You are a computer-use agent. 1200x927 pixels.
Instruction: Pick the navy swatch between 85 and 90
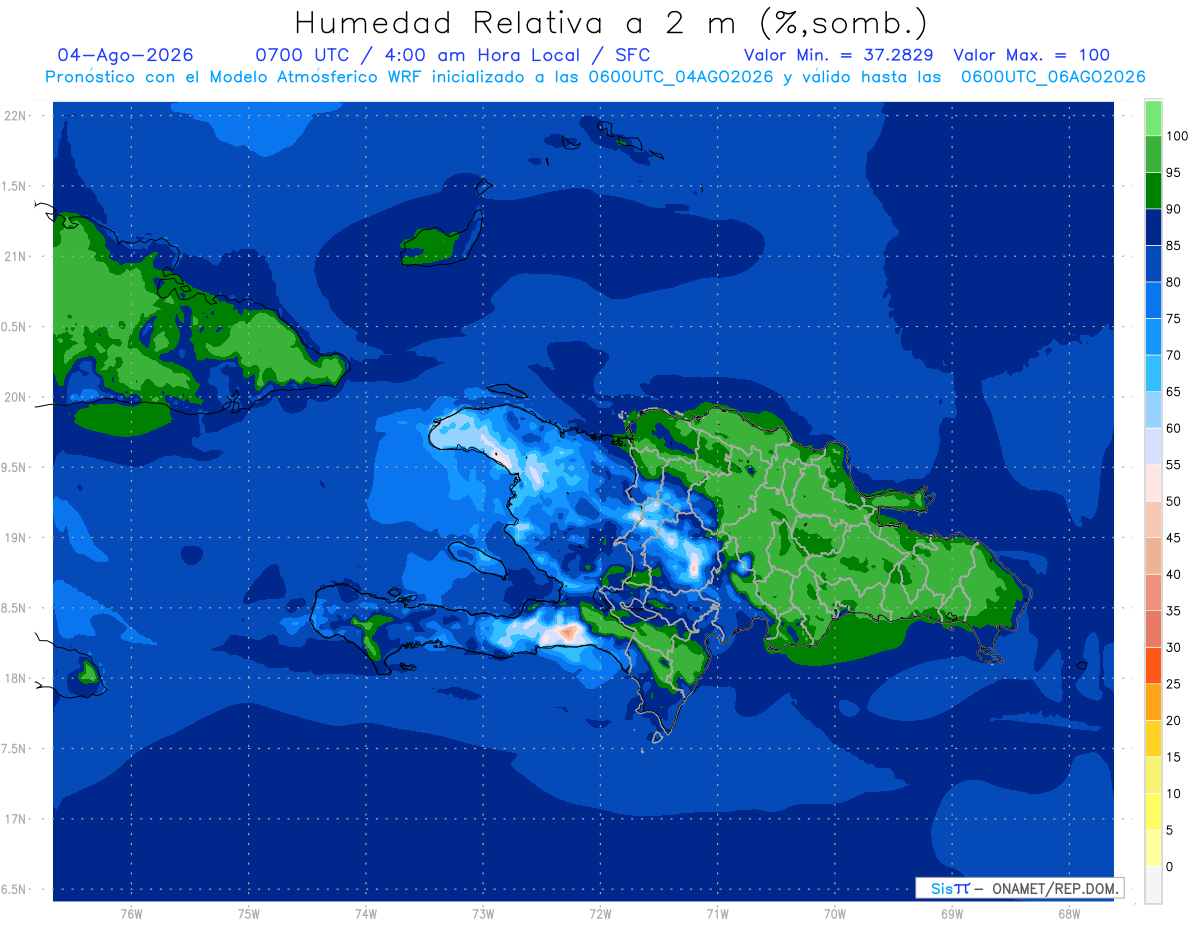point(1153,227)
